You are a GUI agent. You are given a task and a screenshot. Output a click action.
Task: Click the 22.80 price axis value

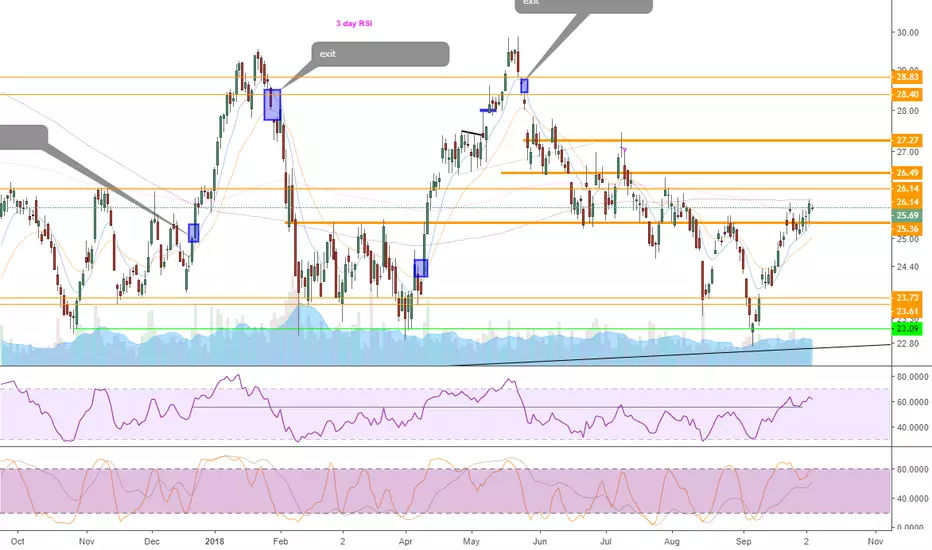click(x=908, y=344)
